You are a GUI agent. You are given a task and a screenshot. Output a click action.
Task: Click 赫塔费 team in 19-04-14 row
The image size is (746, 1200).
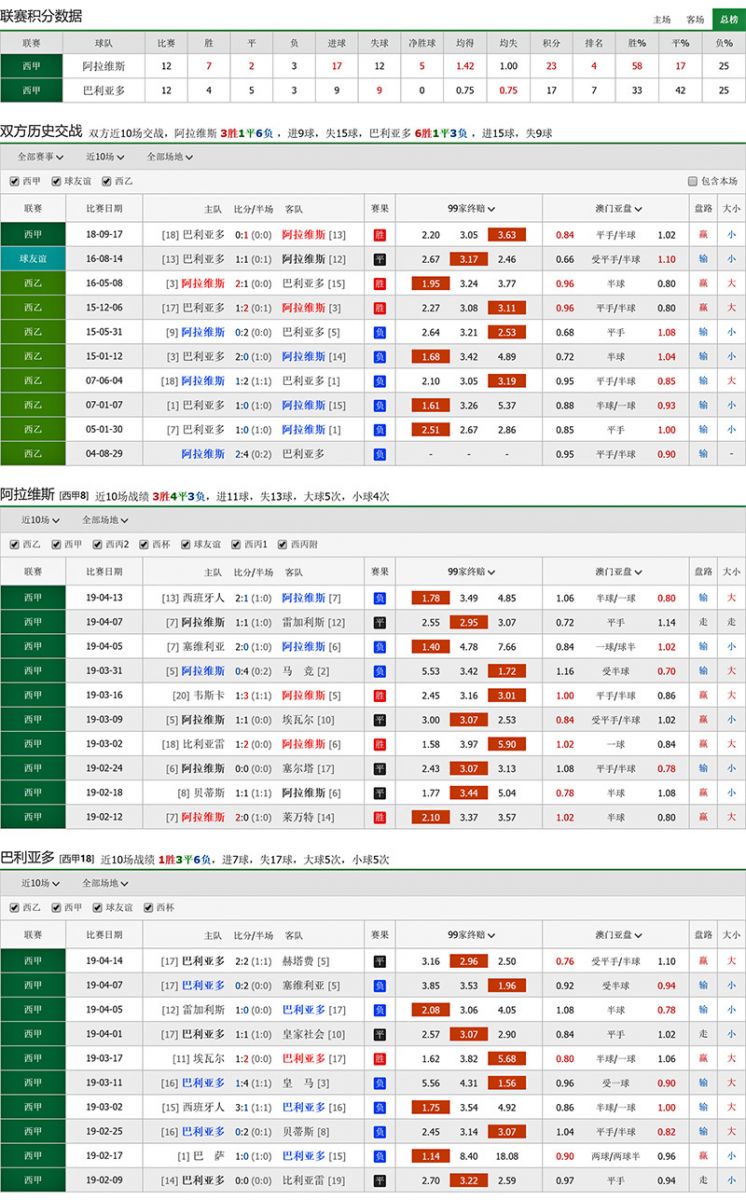point(299,961)
